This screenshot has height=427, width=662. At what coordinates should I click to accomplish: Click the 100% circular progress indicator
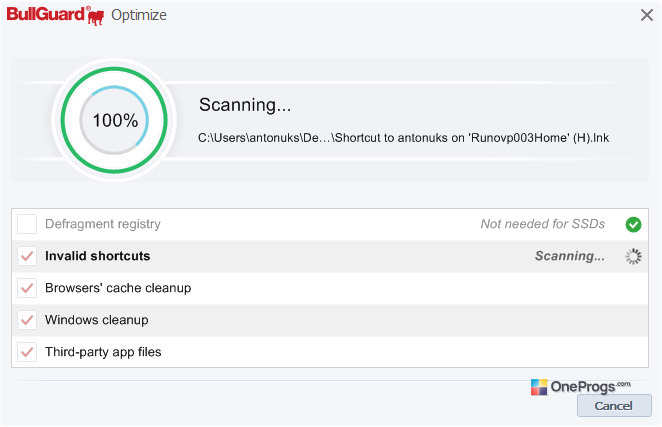pyautogui.click(x=114, y=120)
